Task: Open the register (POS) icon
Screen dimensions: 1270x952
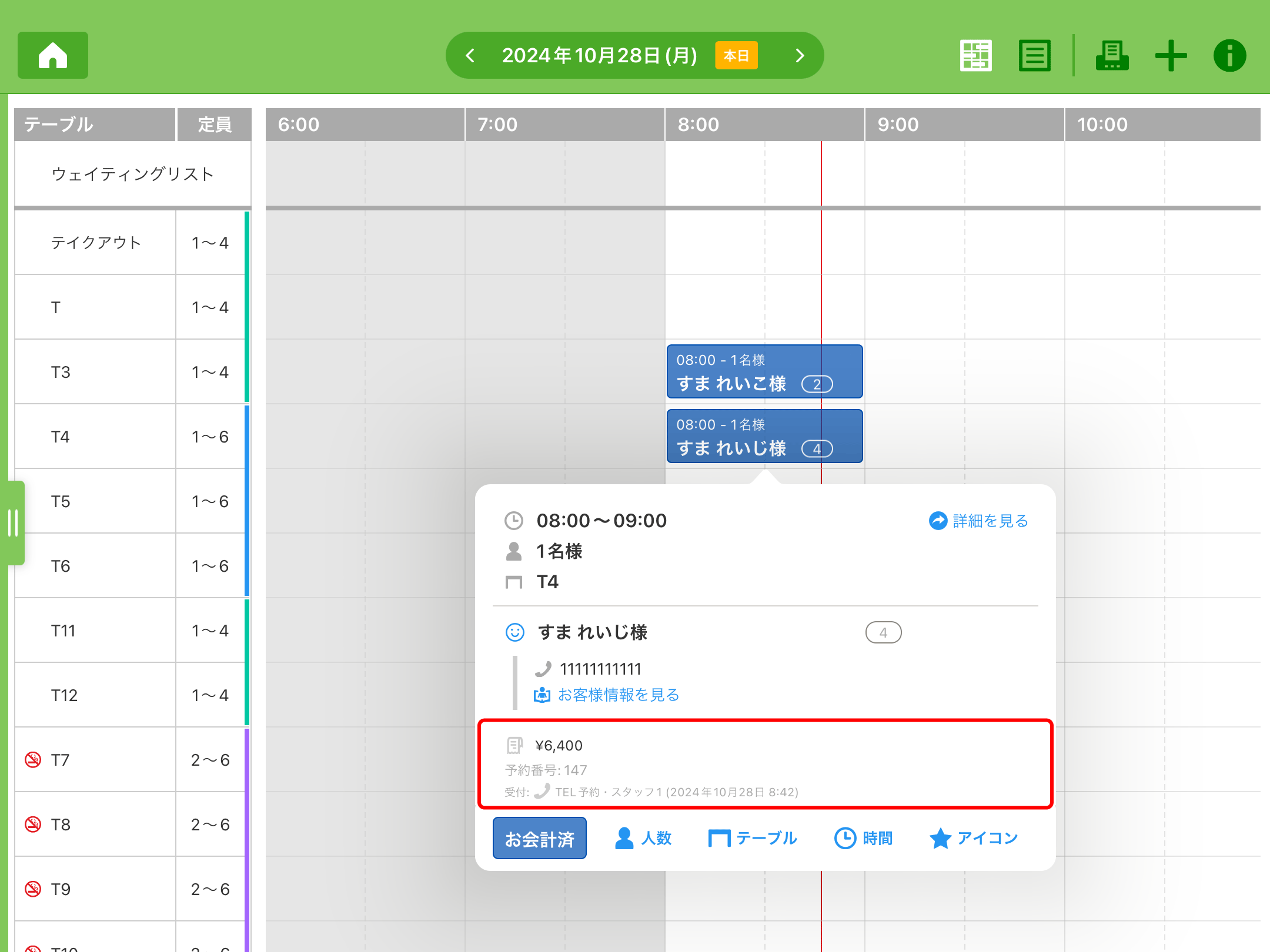Action: (1111, 55)
